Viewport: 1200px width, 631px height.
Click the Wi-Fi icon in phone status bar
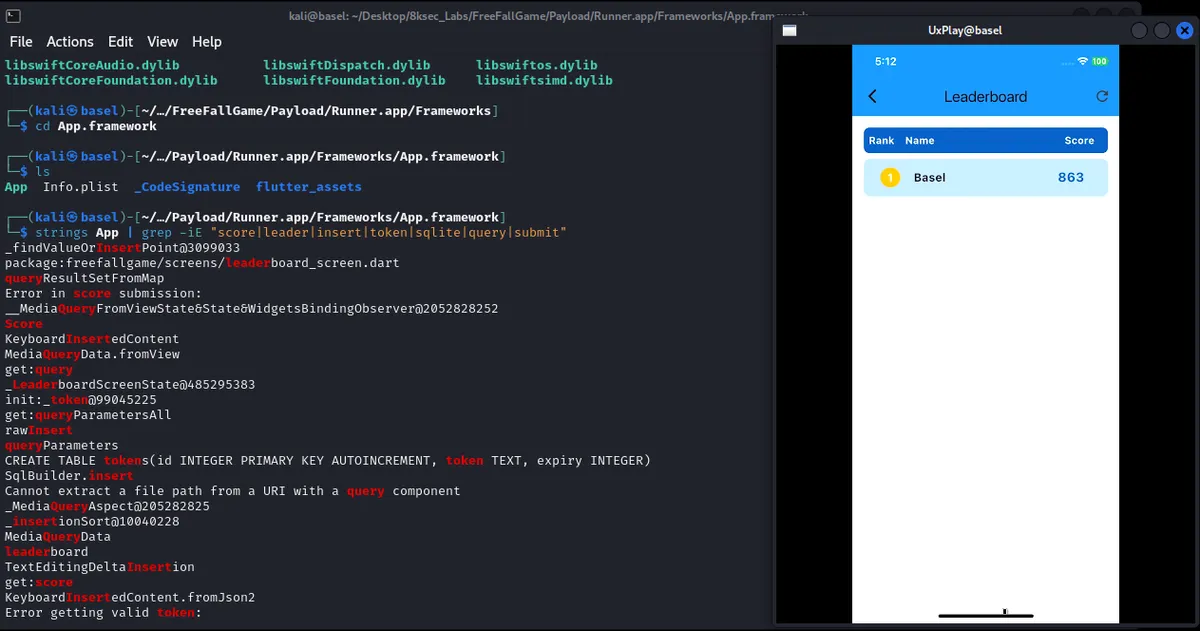(1082, 61)
